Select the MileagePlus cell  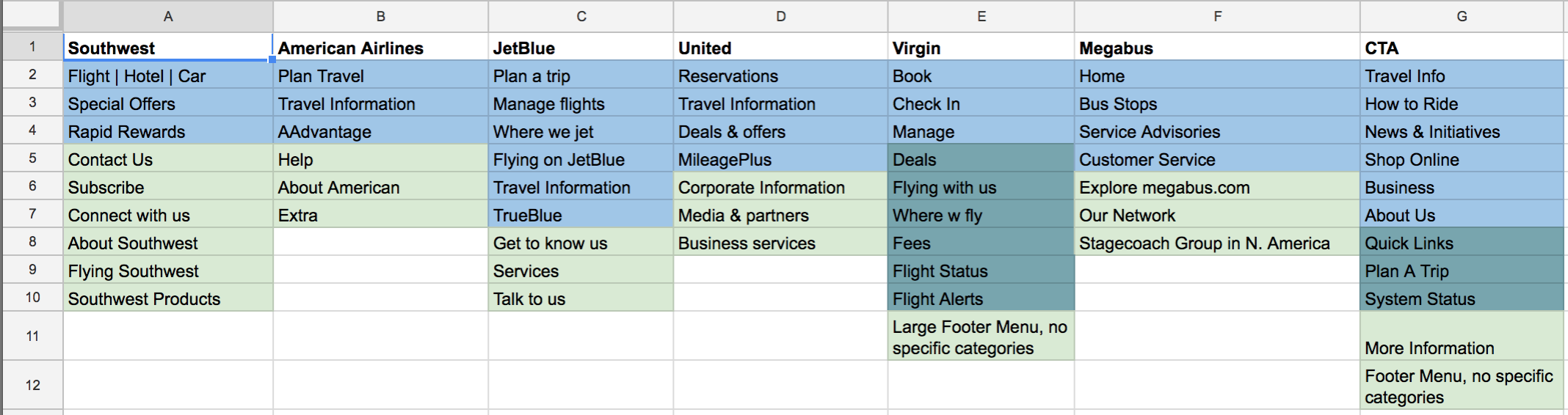[780, 159]
